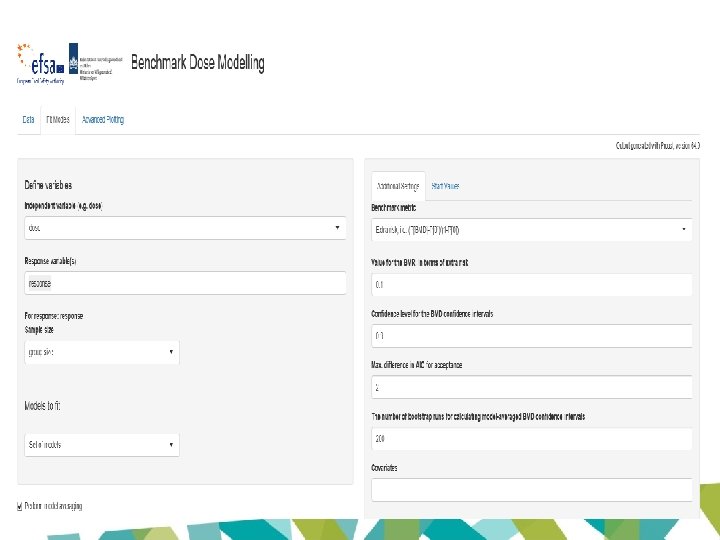Toggle the Perform model averaging checkbox
720x540 pixels.
pos(20,506)
